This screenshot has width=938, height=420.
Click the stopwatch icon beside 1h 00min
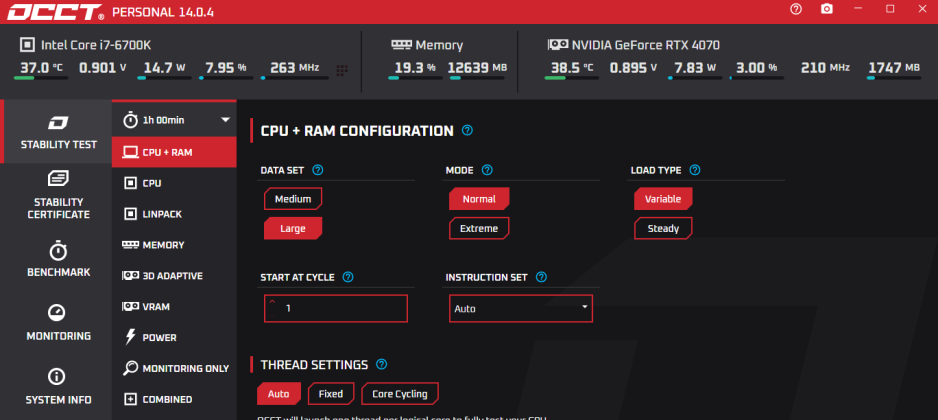tap(130, 120)
